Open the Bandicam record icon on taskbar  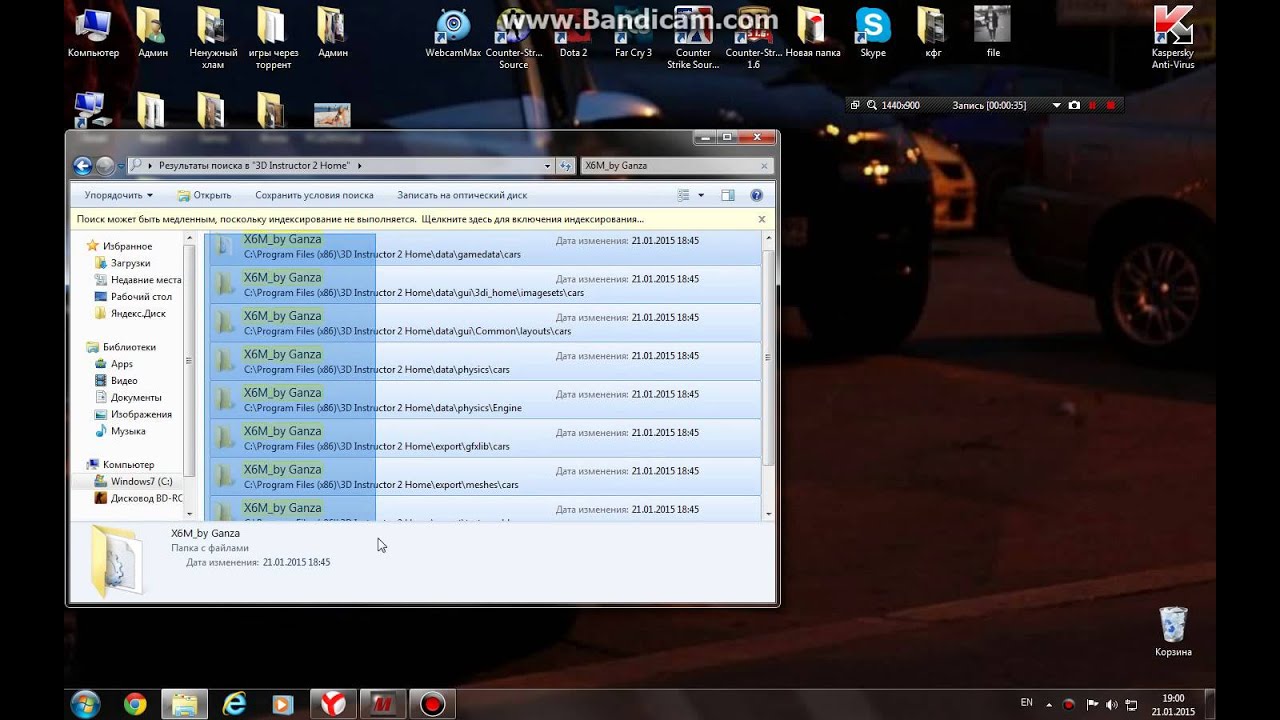tap(432, 705)
